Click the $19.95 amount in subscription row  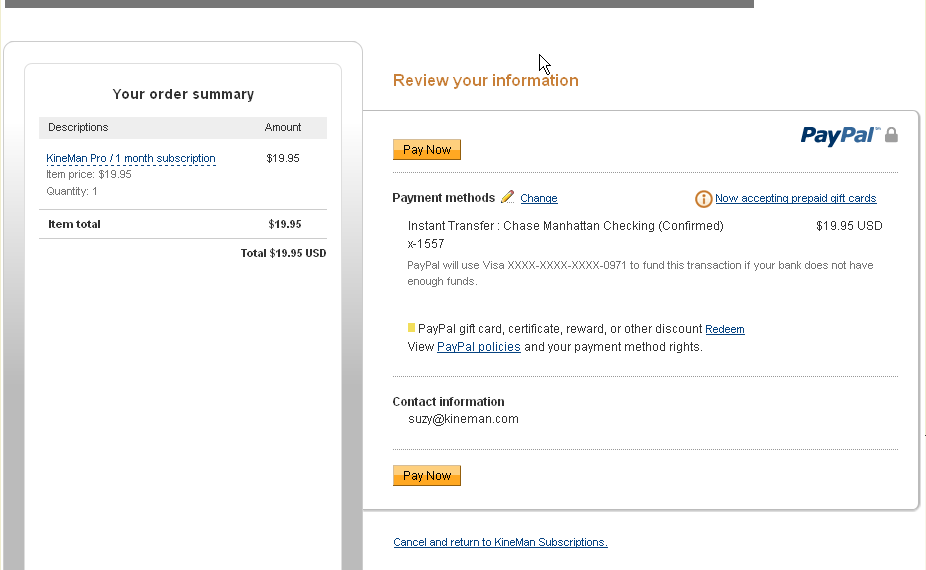(x=283, y=158)
